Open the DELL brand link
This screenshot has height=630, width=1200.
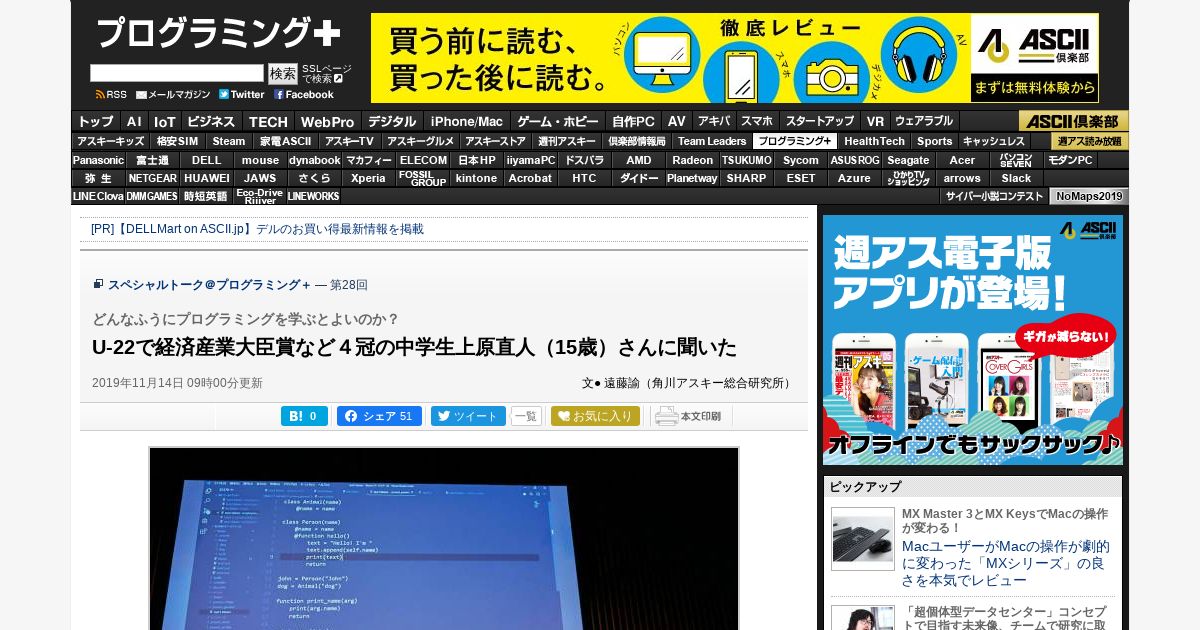pyautogui.click(x=207, y=160)
